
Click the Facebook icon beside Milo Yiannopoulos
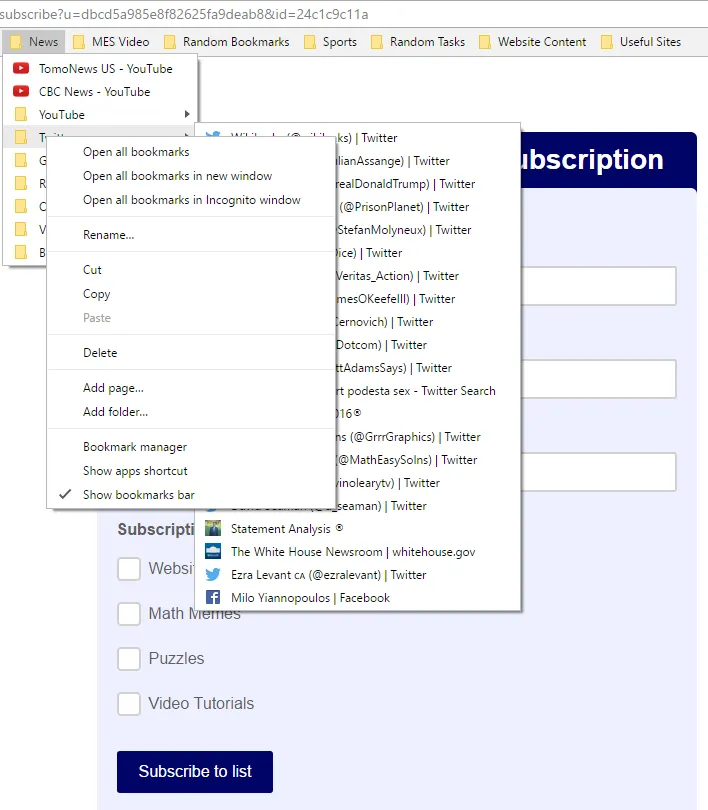tap(213, 598)
